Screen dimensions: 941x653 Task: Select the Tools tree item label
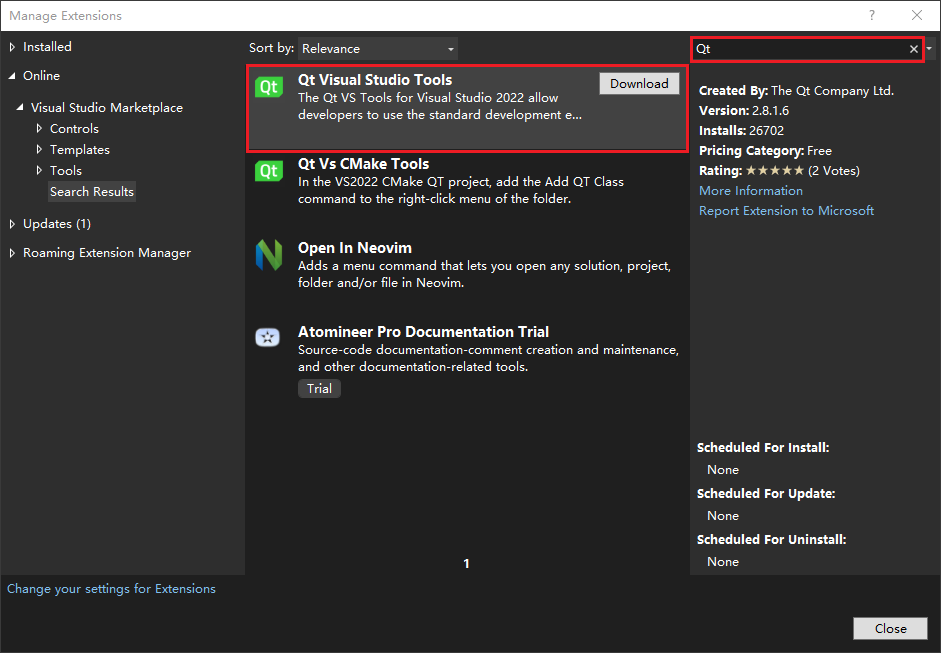pyautogui.click(x=65, y=170)
